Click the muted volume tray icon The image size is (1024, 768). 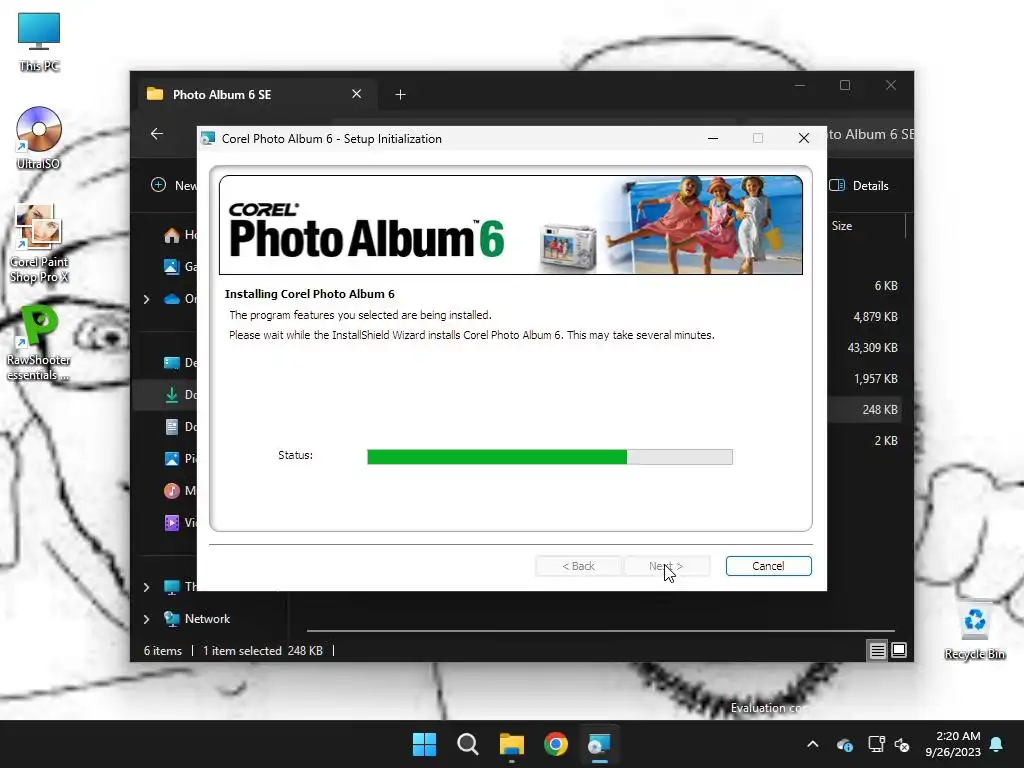(x=902, y=744)
